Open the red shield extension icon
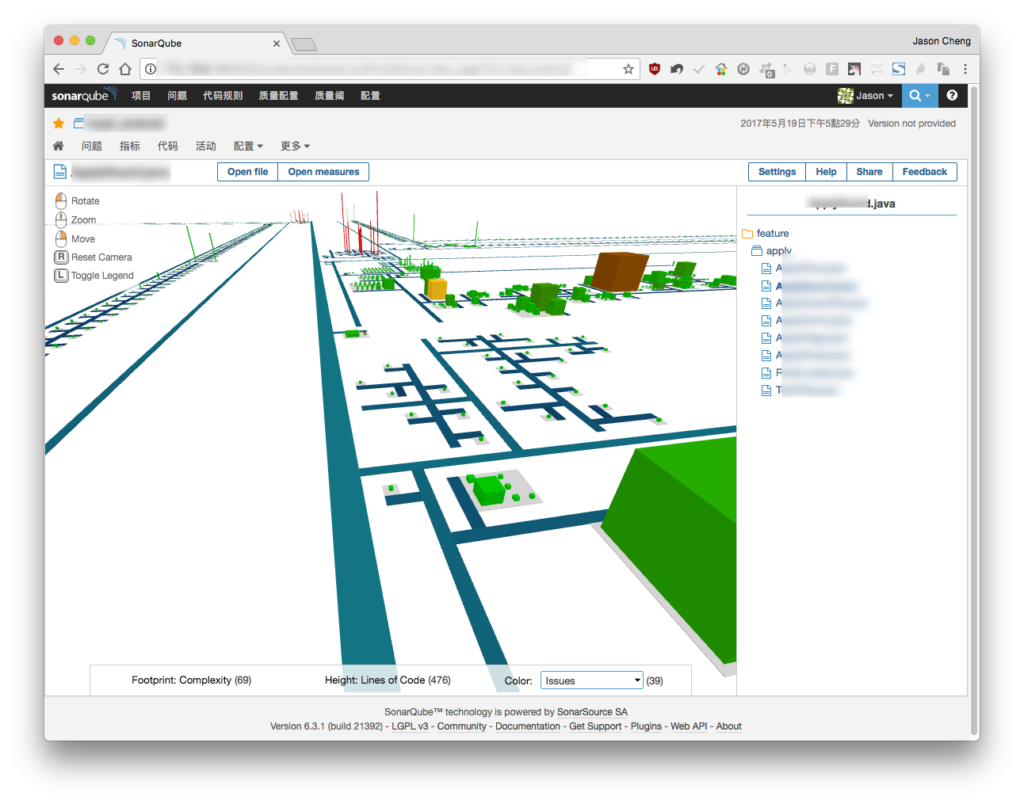Screen dimensions: 1024x804 pos(654,69)
